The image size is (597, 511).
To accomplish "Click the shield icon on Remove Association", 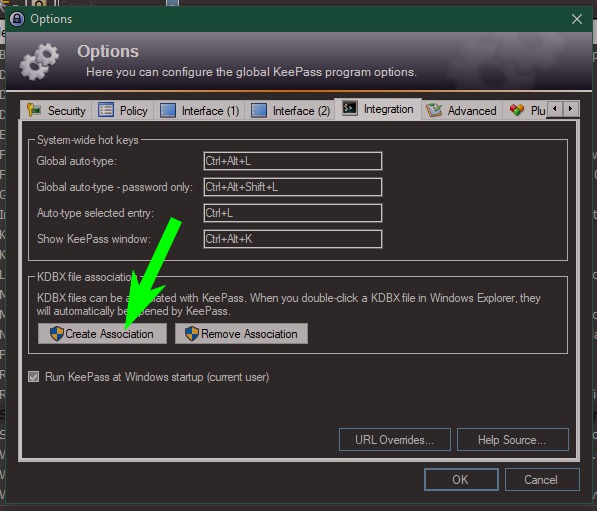I will click(x=192, y=334).
